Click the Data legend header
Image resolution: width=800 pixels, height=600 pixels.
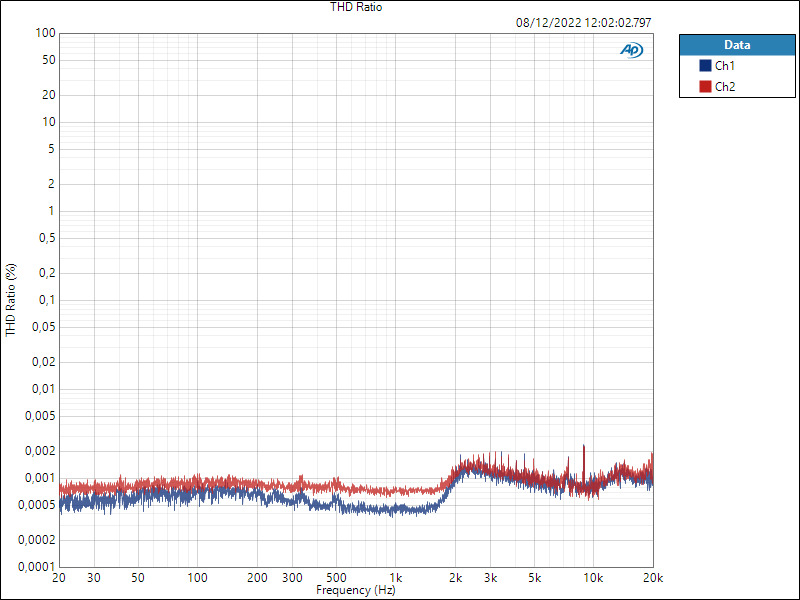[737, 45]
